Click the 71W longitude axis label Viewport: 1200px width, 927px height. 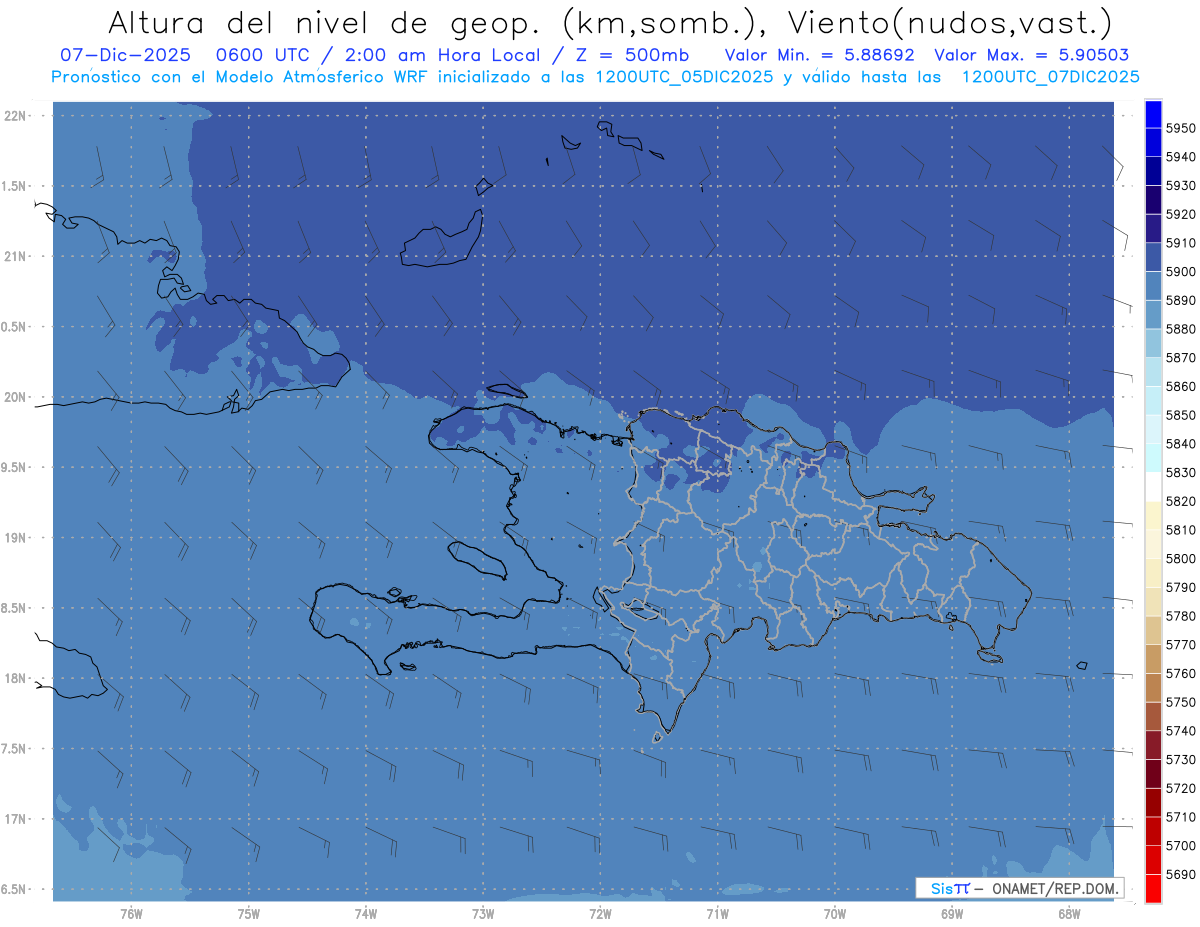point(717,913)
